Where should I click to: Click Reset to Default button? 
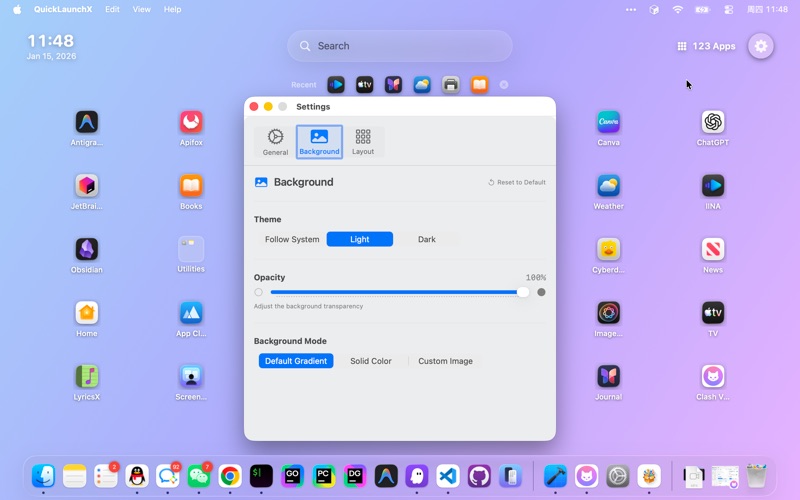(x=517, y=183)
